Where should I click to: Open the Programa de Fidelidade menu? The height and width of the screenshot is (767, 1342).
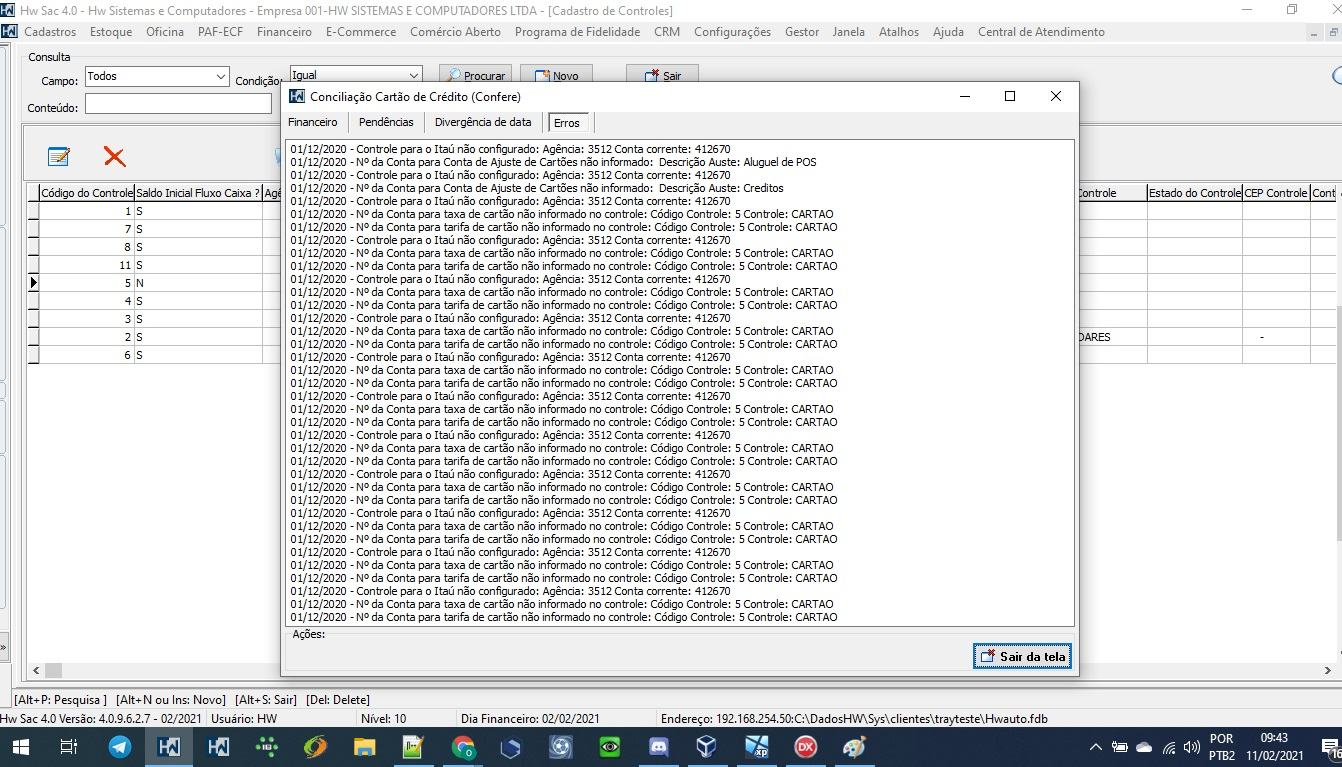577,32
